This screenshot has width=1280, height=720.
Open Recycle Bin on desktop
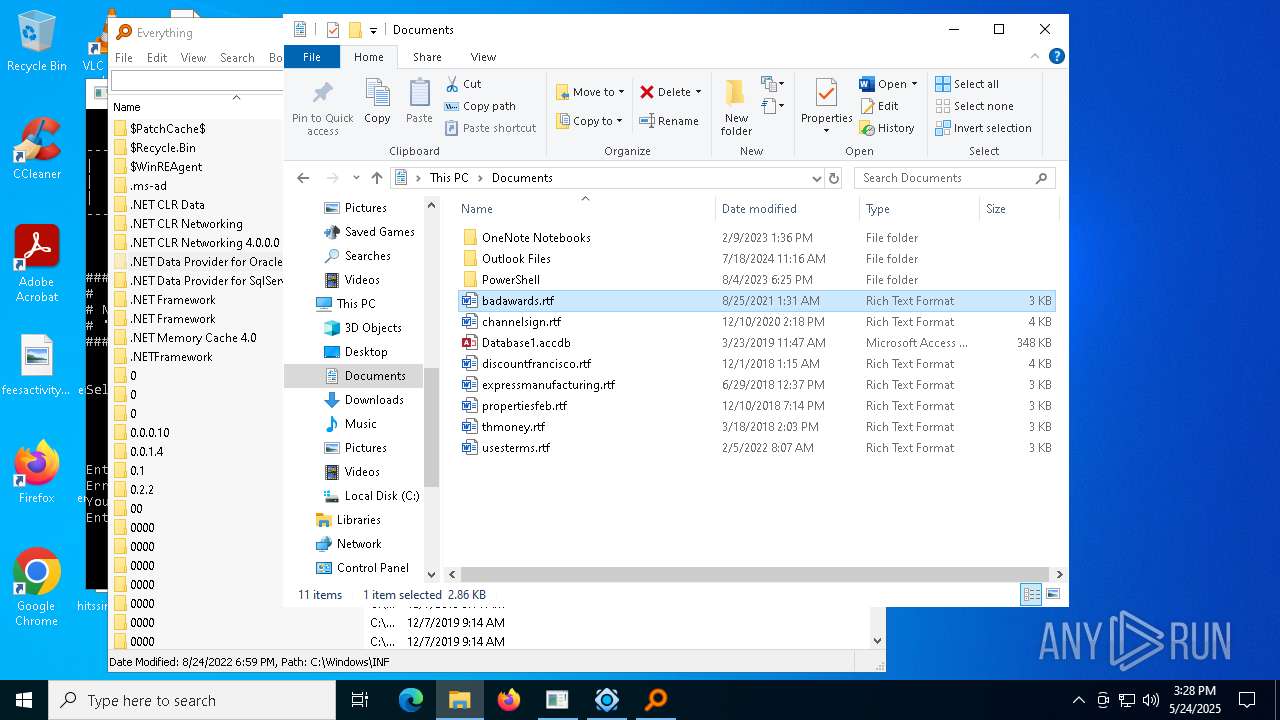37,41
